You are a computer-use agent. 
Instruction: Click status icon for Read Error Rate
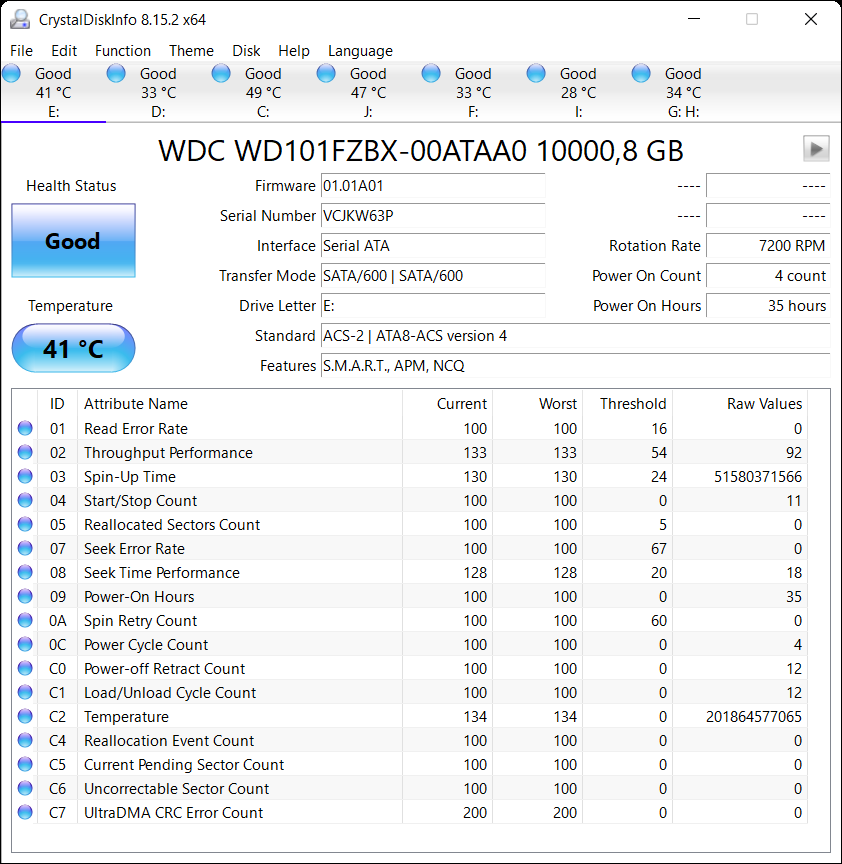point(25,428)
